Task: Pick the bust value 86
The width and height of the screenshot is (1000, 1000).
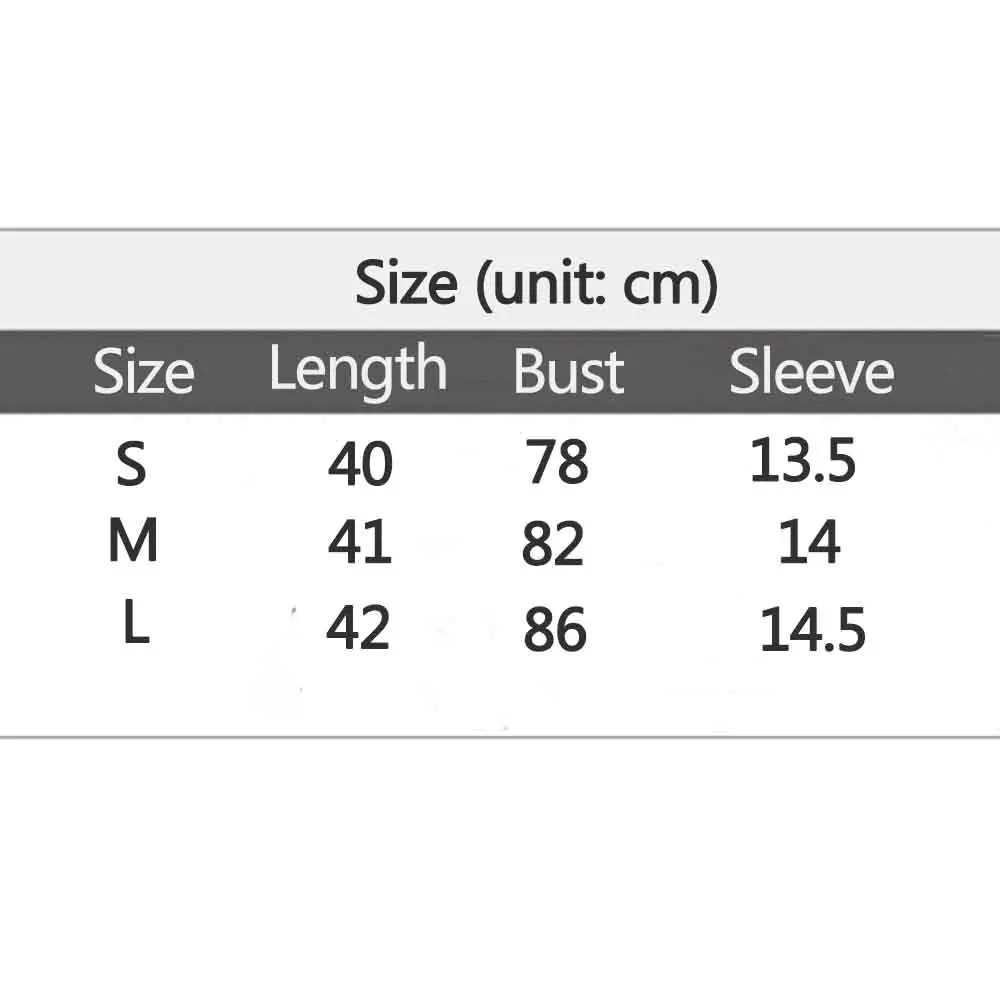Action: coord(555,630)
